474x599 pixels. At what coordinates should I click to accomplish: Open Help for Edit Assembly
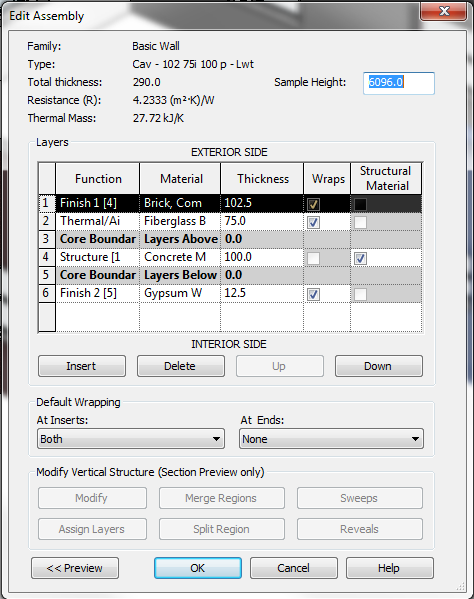coord(390,568)
